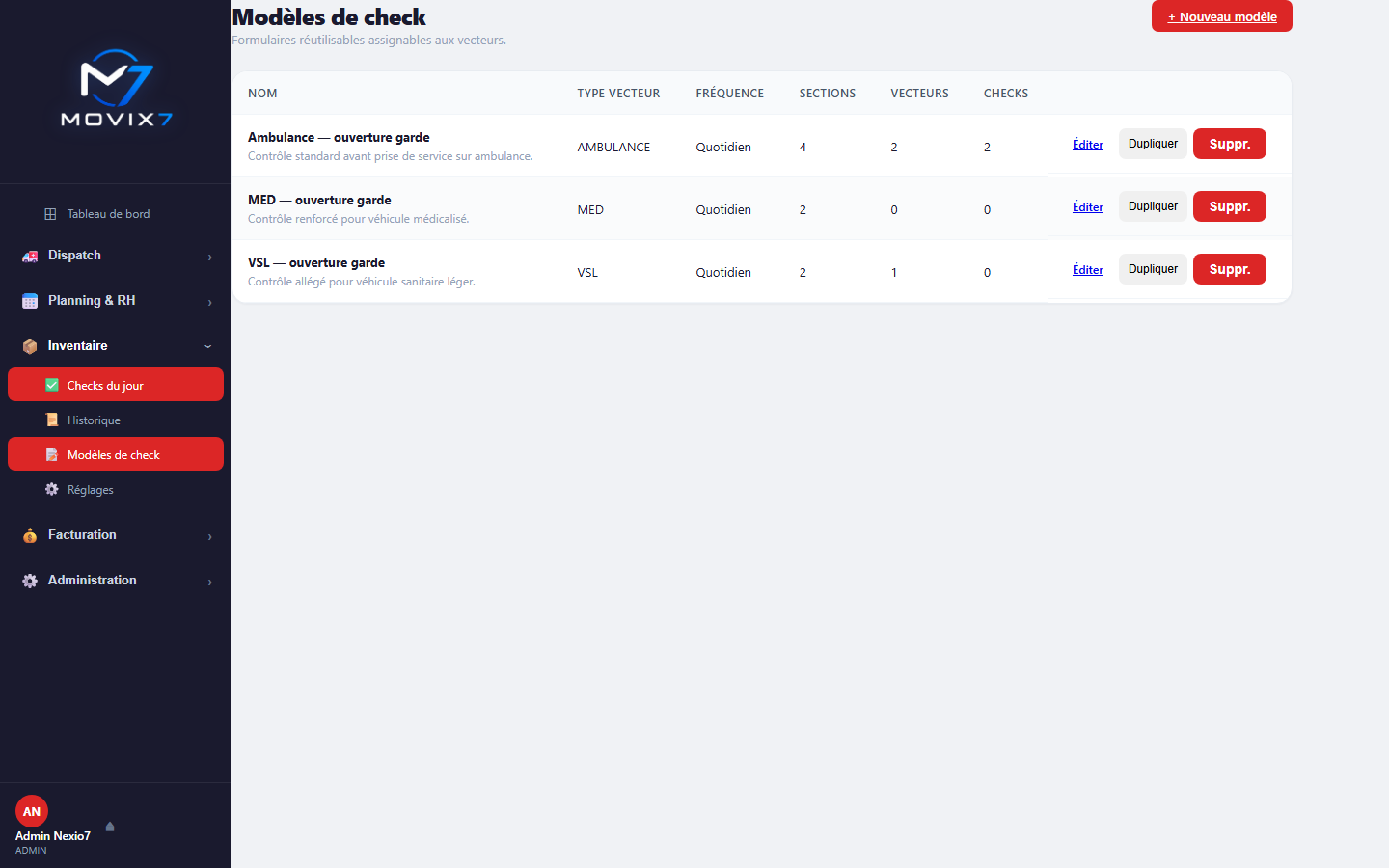
Task: Click the Réglages gear icon
Action: pyautogui.click(x=52, y=490)
